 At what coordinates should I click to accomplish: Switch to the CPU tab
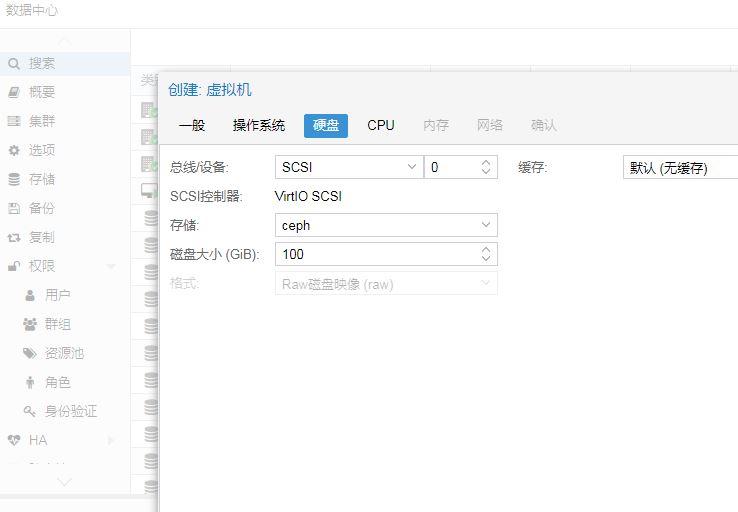(x=381, y=125)
